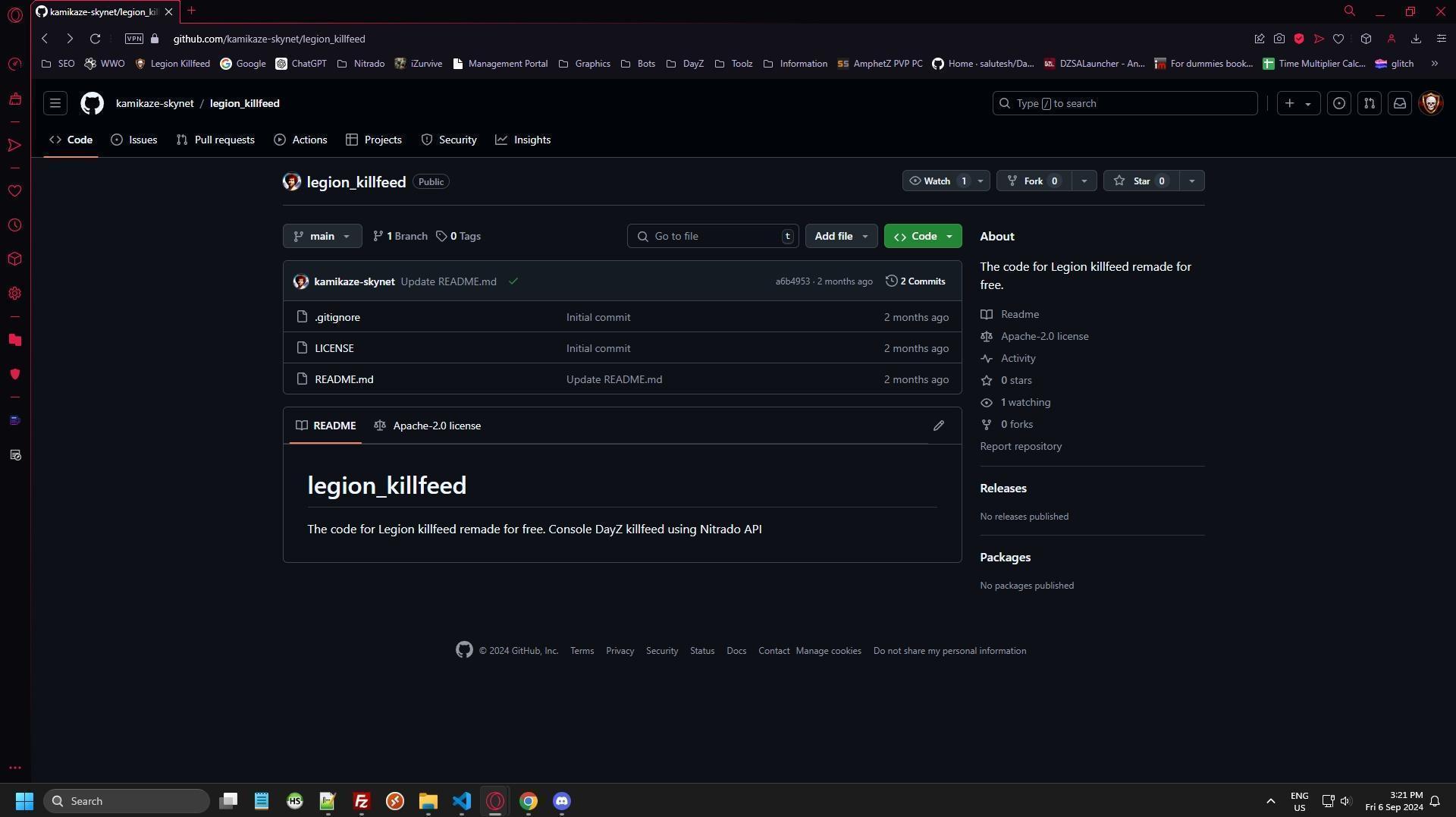
Task: Star the legion_killfeed repository
Action: pyautogui.click(x=1141, y=181)
